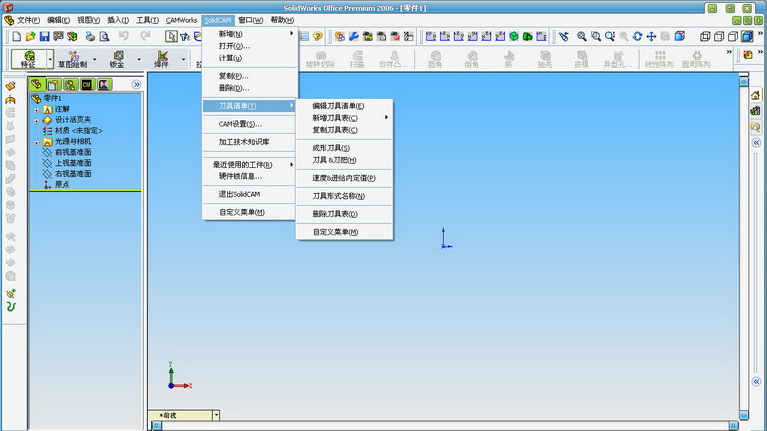Viewport: 767px width, 431px height.
Task: Collapse task pane with double-arrow icon
Action: click(x=756, y=142)
